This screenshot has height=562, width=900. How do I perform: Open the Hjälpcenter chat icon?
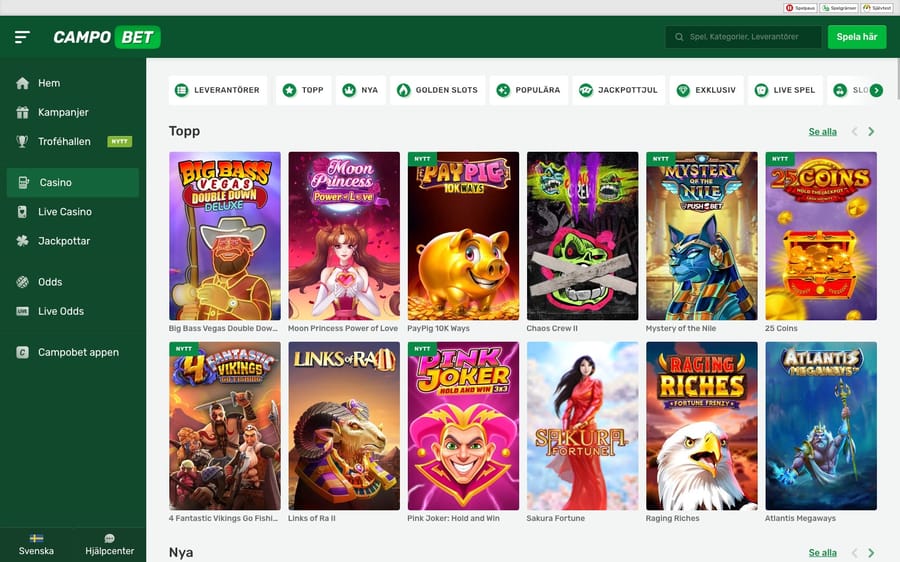pyautogui.click(x=109, y=538)
